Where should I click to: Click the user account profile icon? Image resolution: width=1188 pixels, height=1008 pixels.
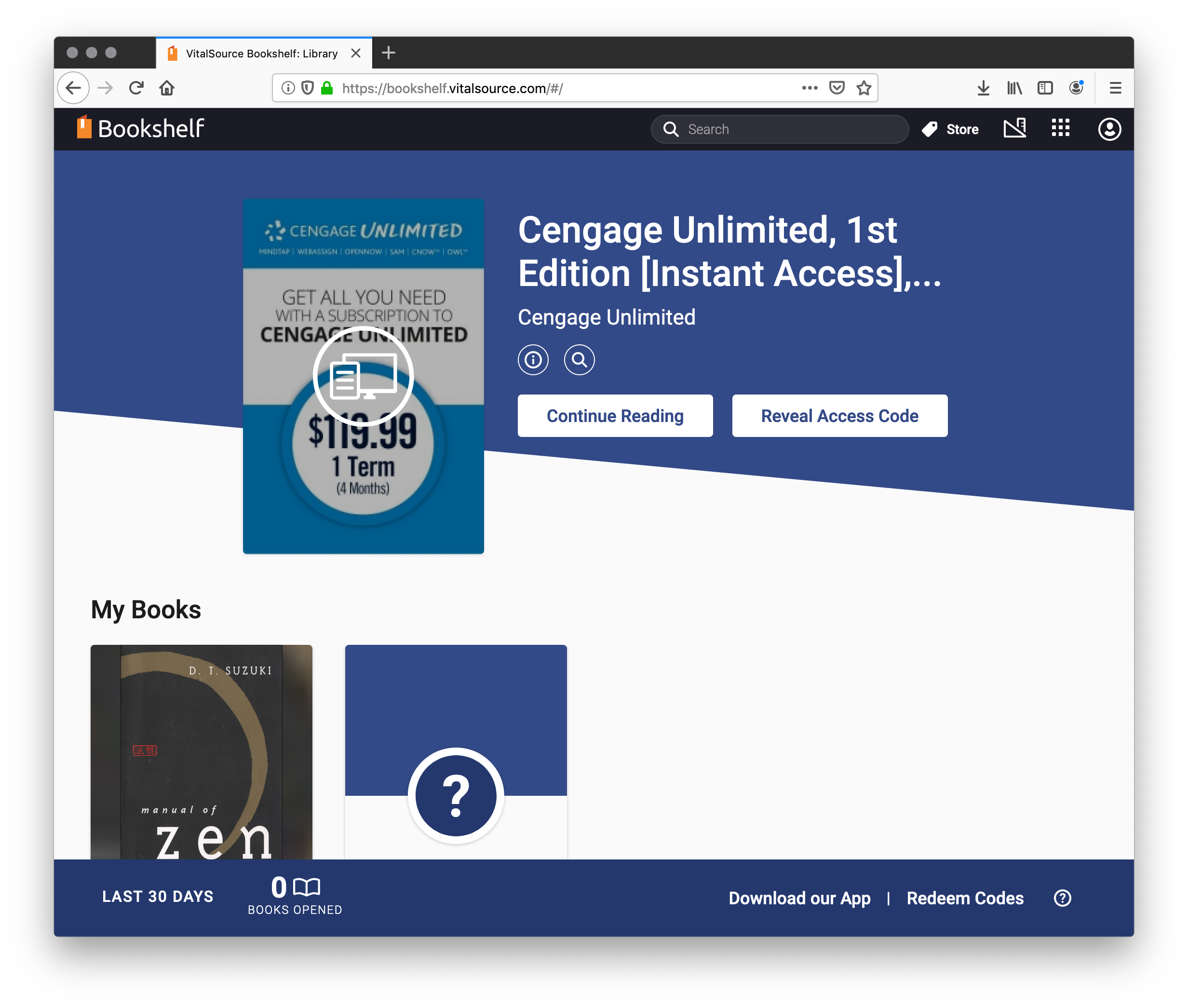pos(1109,129)
